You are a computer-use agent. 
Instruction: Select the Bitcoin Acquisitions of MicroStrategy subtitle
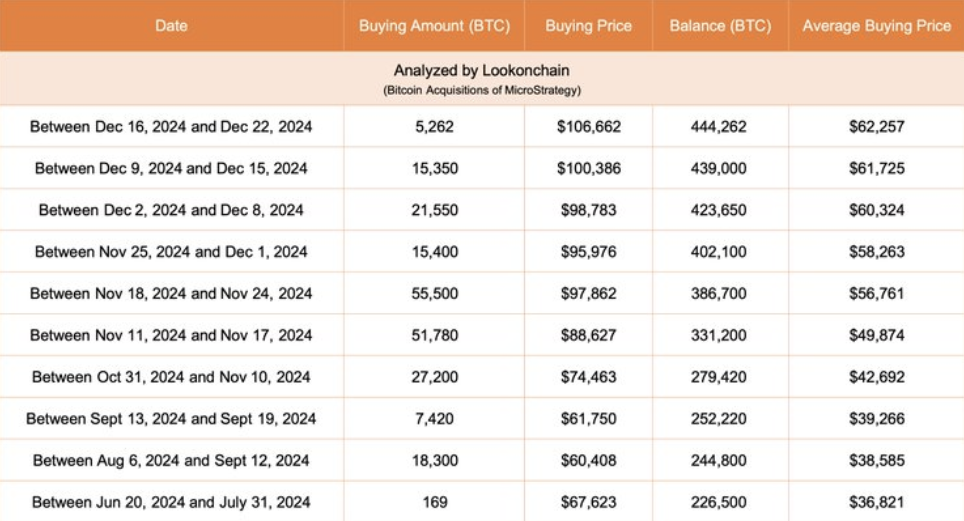coord(482,91)
